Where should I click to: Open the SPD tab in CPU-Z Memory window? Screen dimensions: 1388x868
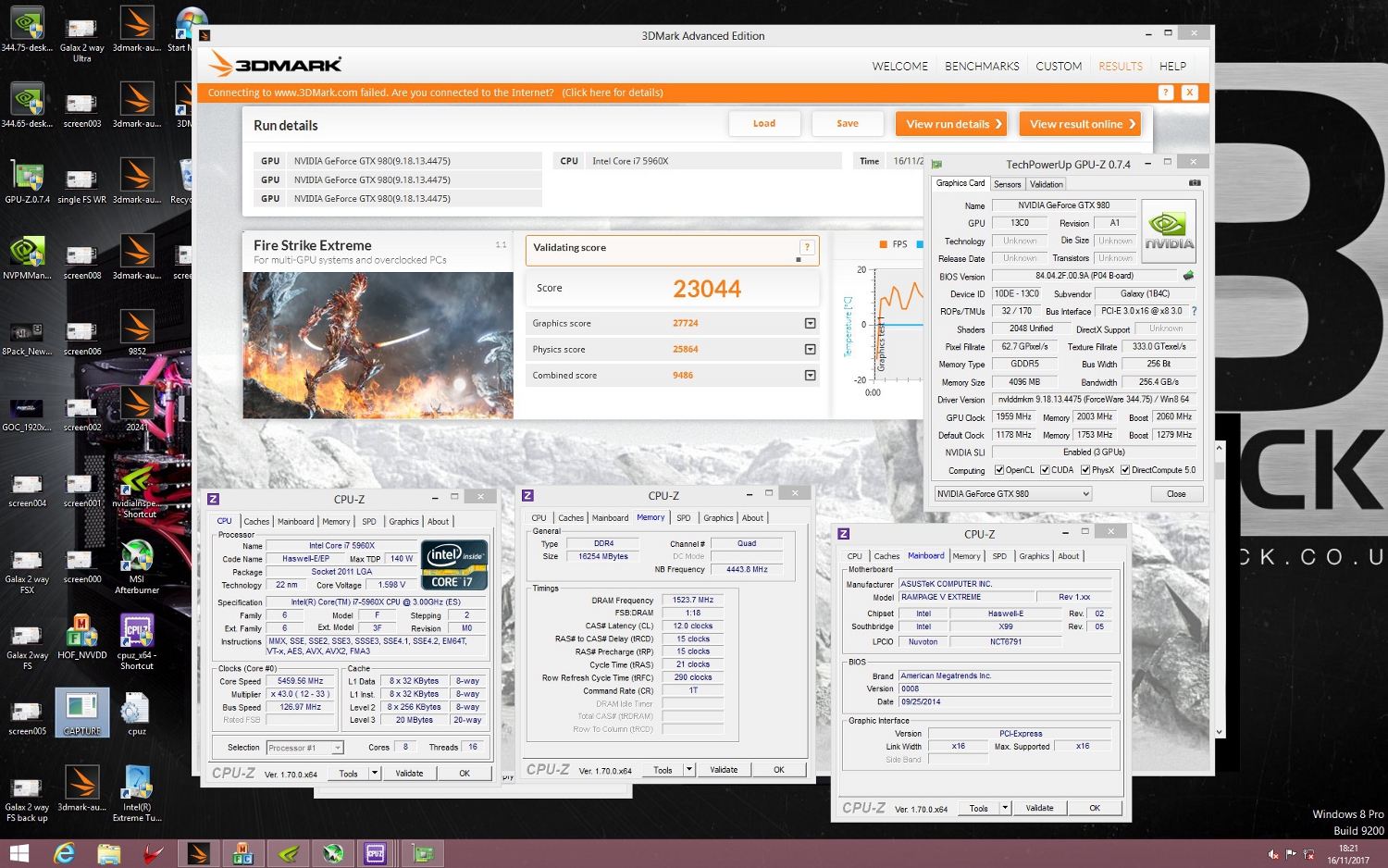click(x=683, y=518)
